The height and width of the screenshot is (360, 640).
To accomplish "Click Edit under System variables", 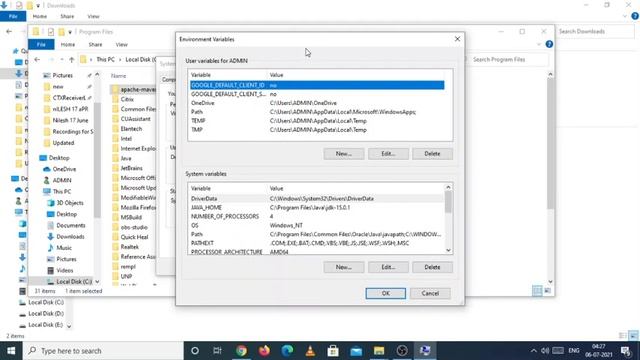I will point(388,267).
